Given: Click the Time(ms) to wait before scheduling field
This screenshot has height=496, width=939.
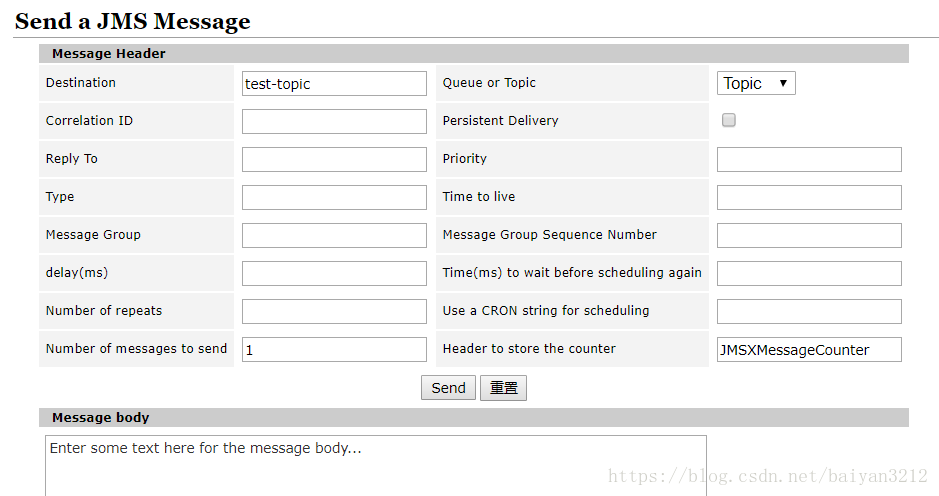Looking at the screenshot, I should (x=809, y=274).
